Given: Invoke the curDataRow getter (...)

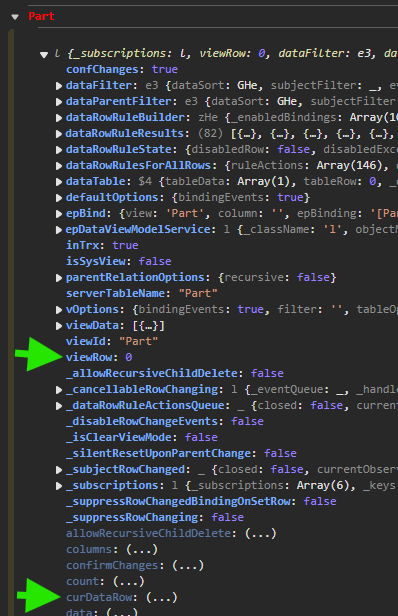Looking at the screenshot, I should (x=161, y=597).
